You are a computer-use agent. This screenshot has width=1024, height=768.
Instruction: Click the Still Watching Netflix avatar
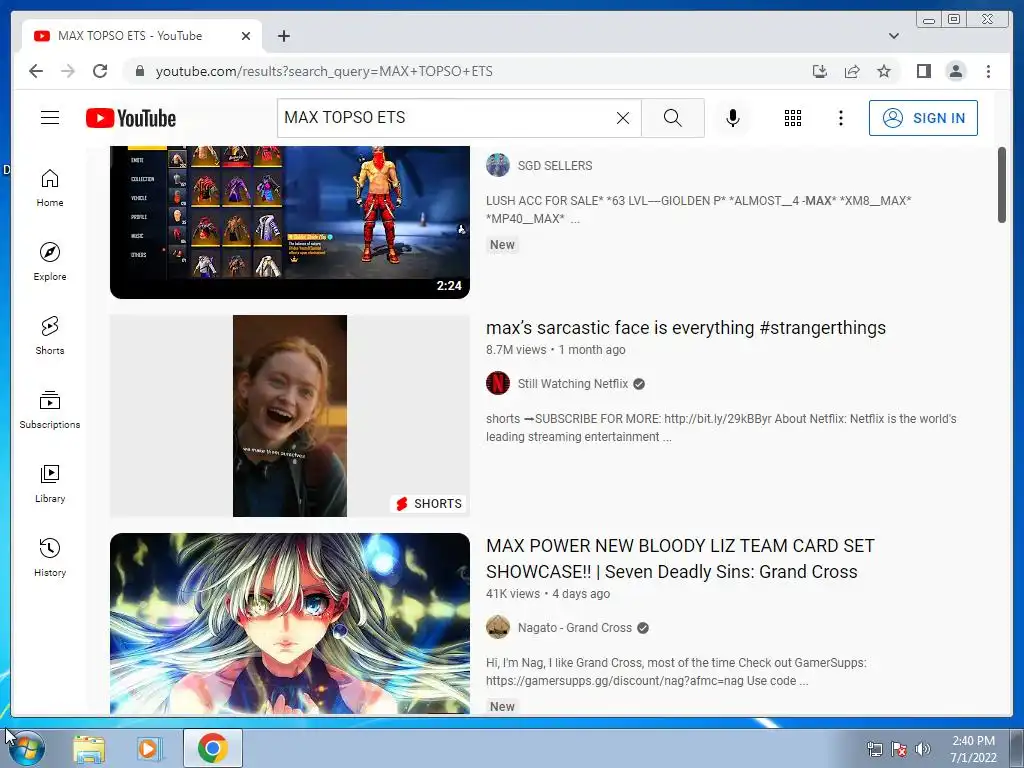pos(498,383)
